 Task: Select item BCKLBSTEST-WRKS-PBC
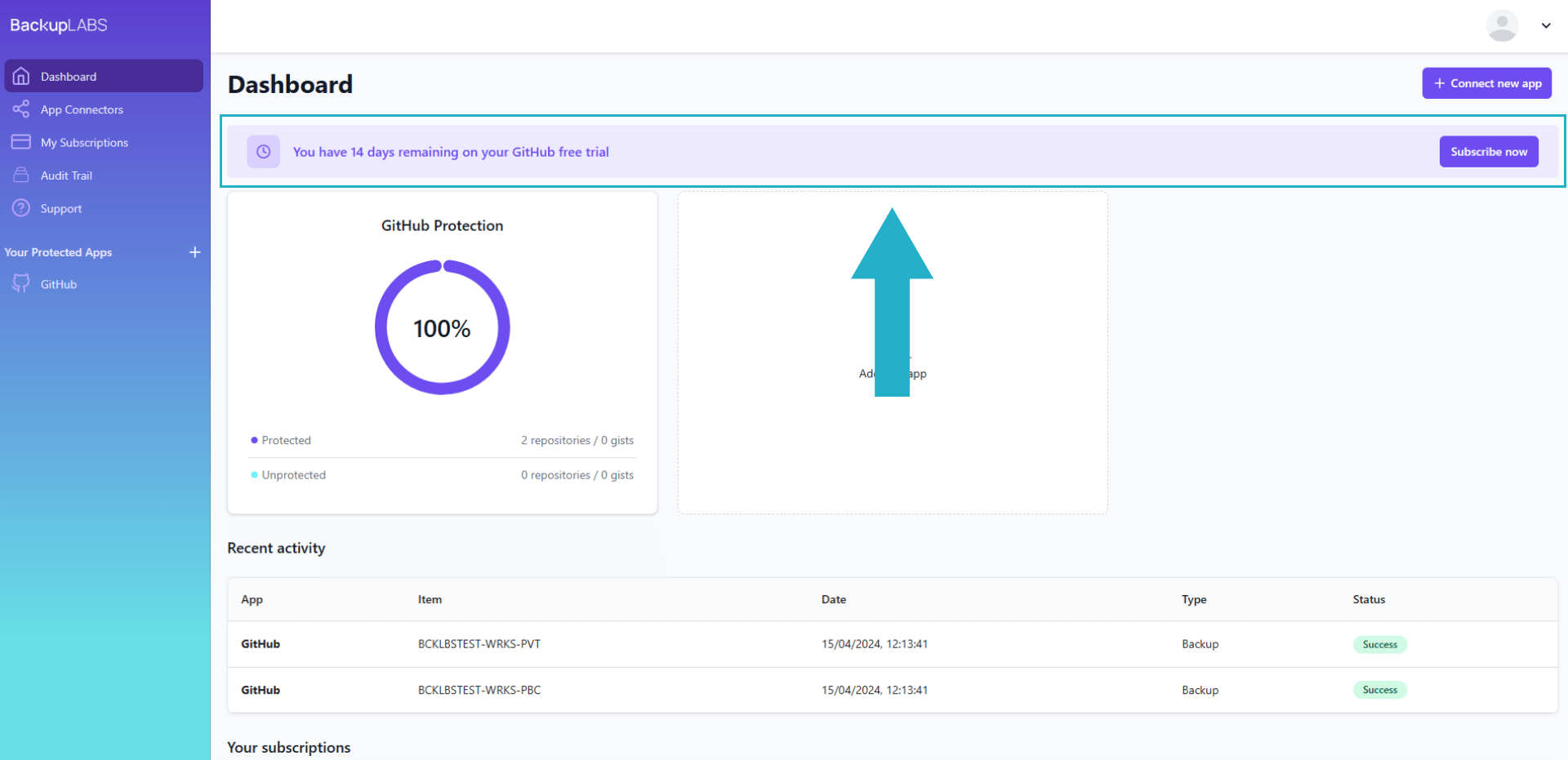coord(479,690)
